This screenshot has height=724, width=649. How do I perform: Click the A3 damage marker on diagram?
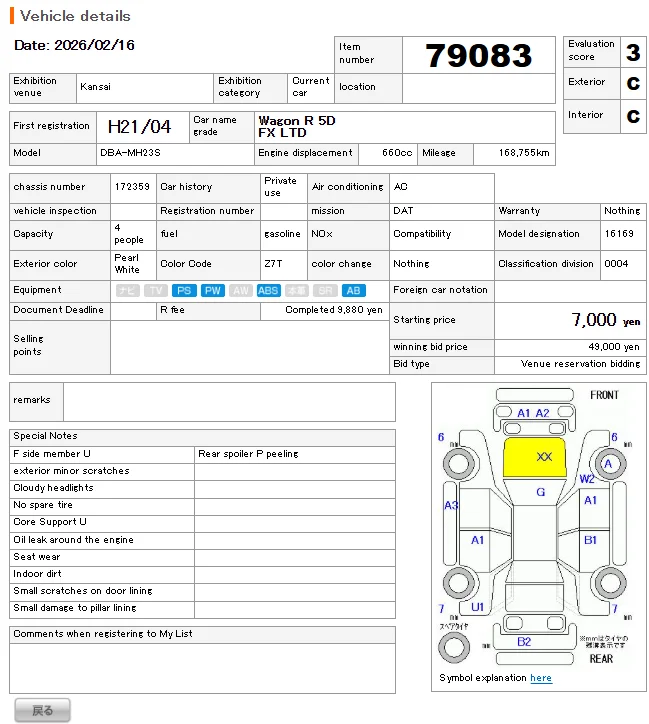451,506
